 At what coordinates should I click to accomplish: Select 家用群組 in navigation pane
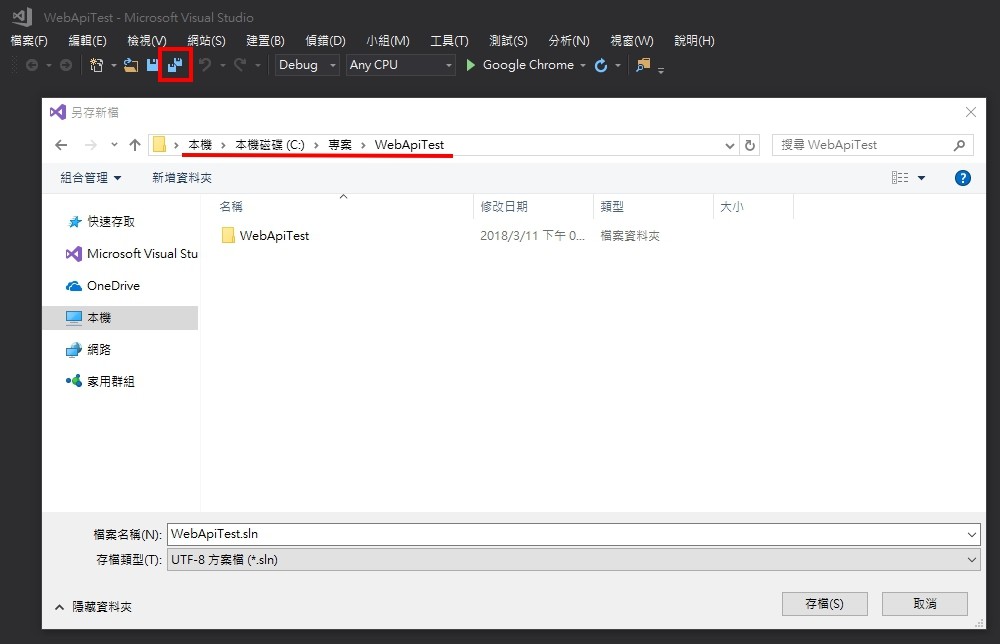[101, 381]
